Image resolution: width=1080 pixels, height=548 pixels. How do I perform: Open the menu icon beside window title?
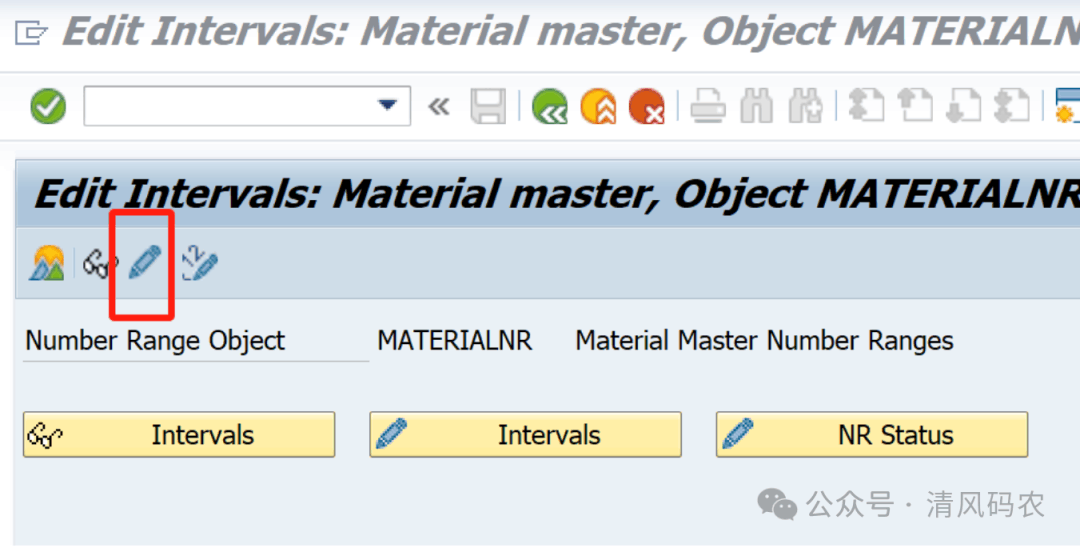pos(31,33)
